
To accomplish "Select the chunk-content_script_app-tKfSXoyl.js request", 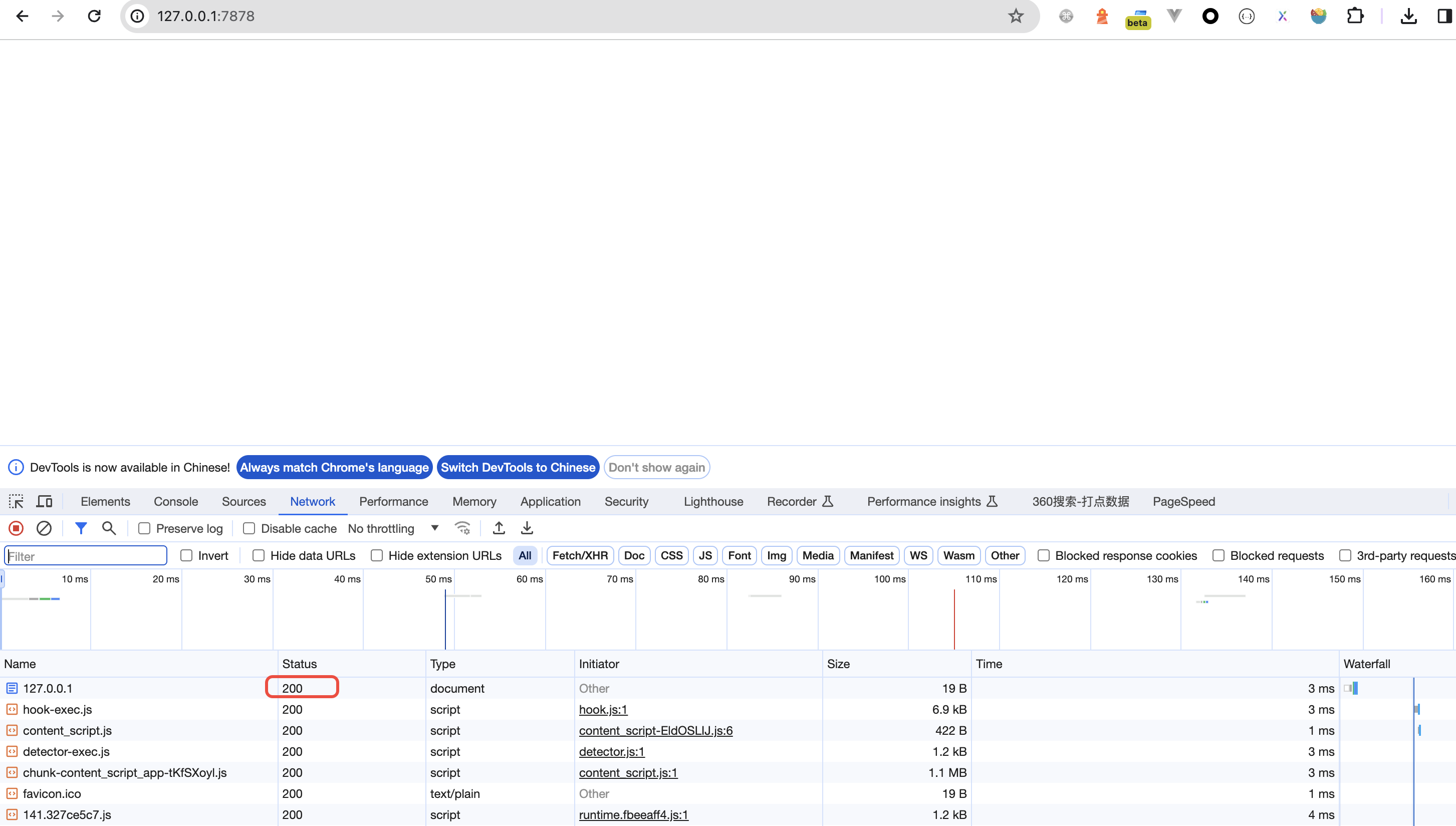I will pos(728,773).
